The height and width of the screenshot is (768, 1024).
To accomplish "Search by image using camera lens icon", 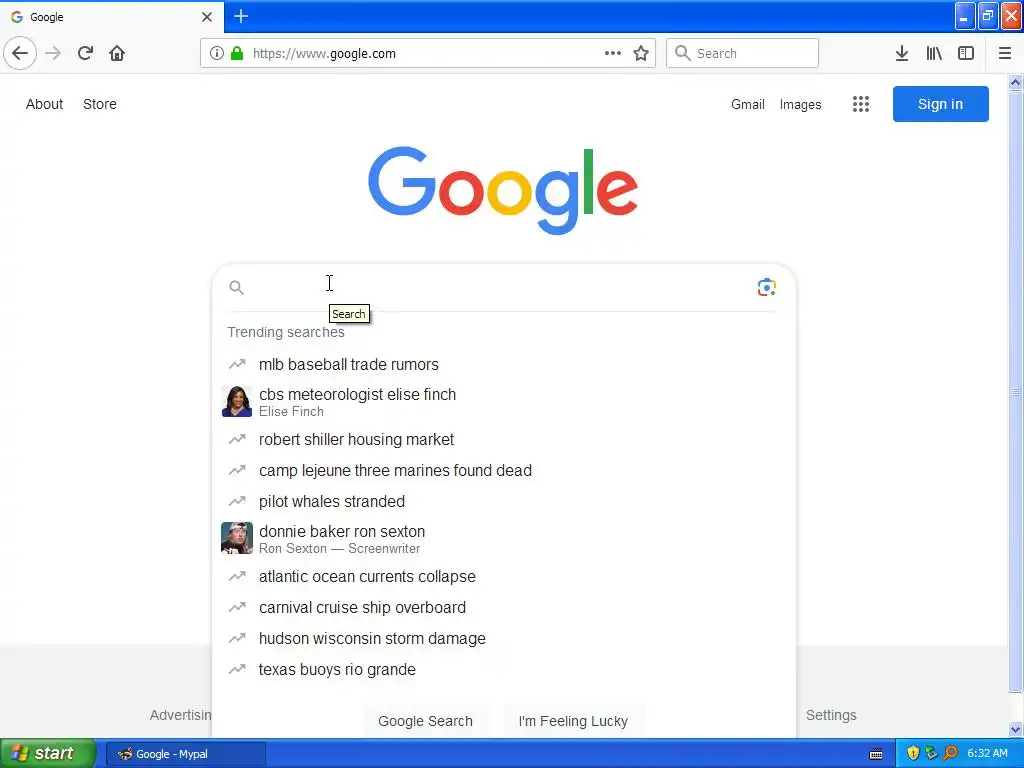I will coord(767,287).
